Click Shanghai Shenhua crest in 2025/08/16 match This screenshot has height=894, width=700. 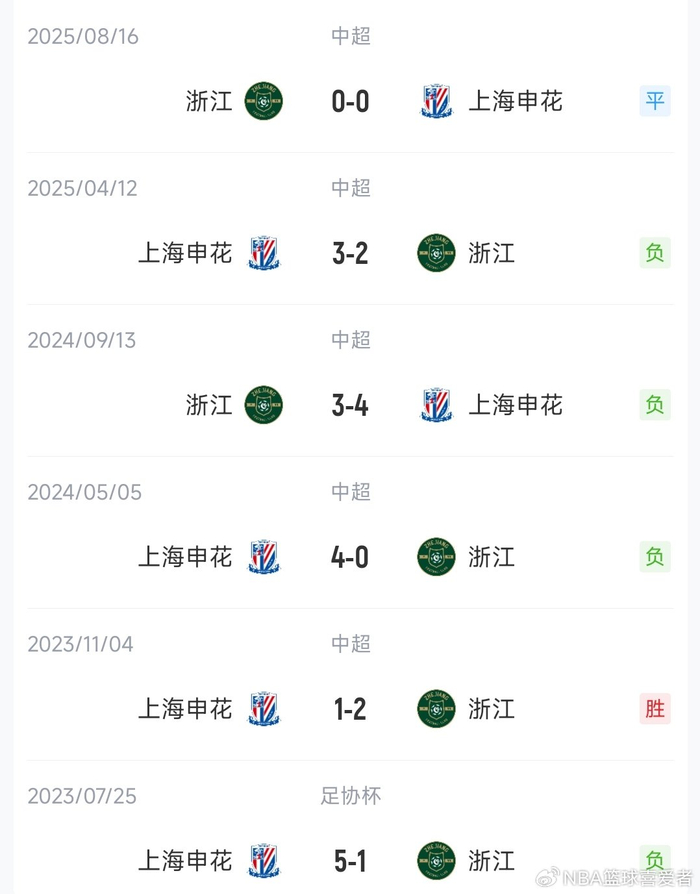pos(437,101)
